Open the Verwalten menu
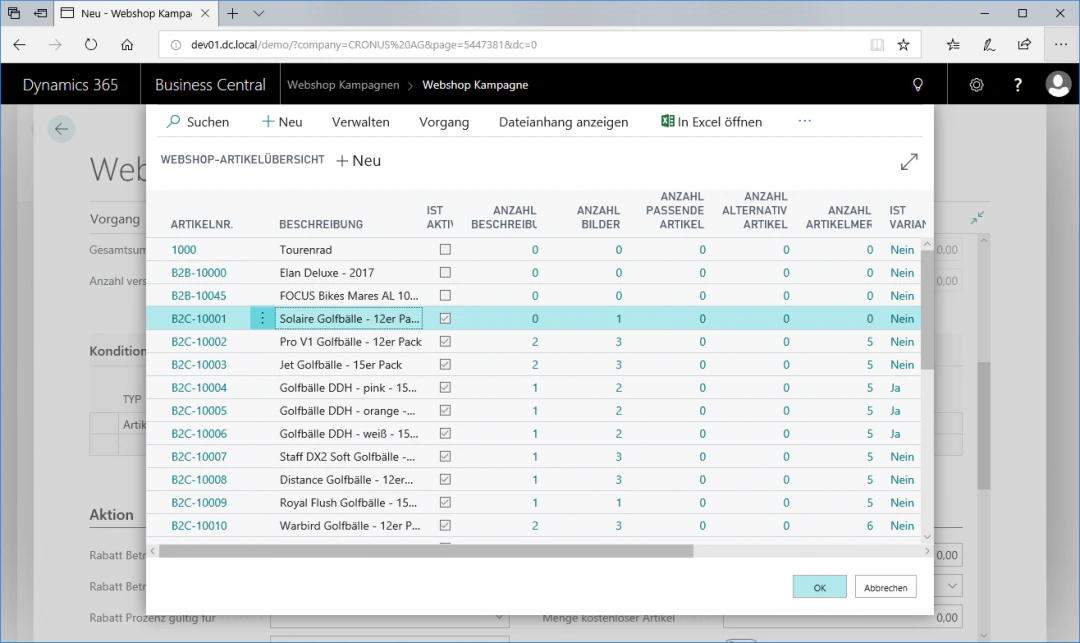 click(x=360, y=122)
